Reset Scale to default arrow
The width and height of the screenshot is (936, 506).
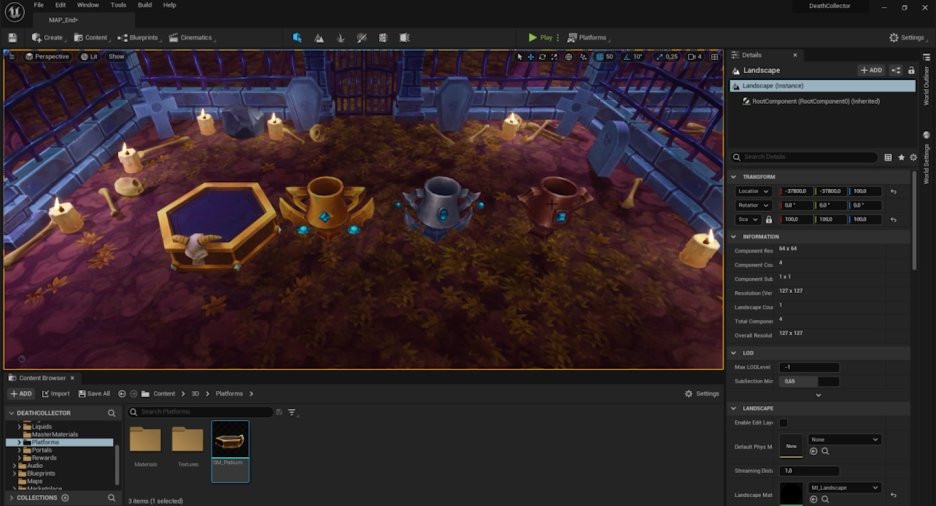tap(894, 220)
